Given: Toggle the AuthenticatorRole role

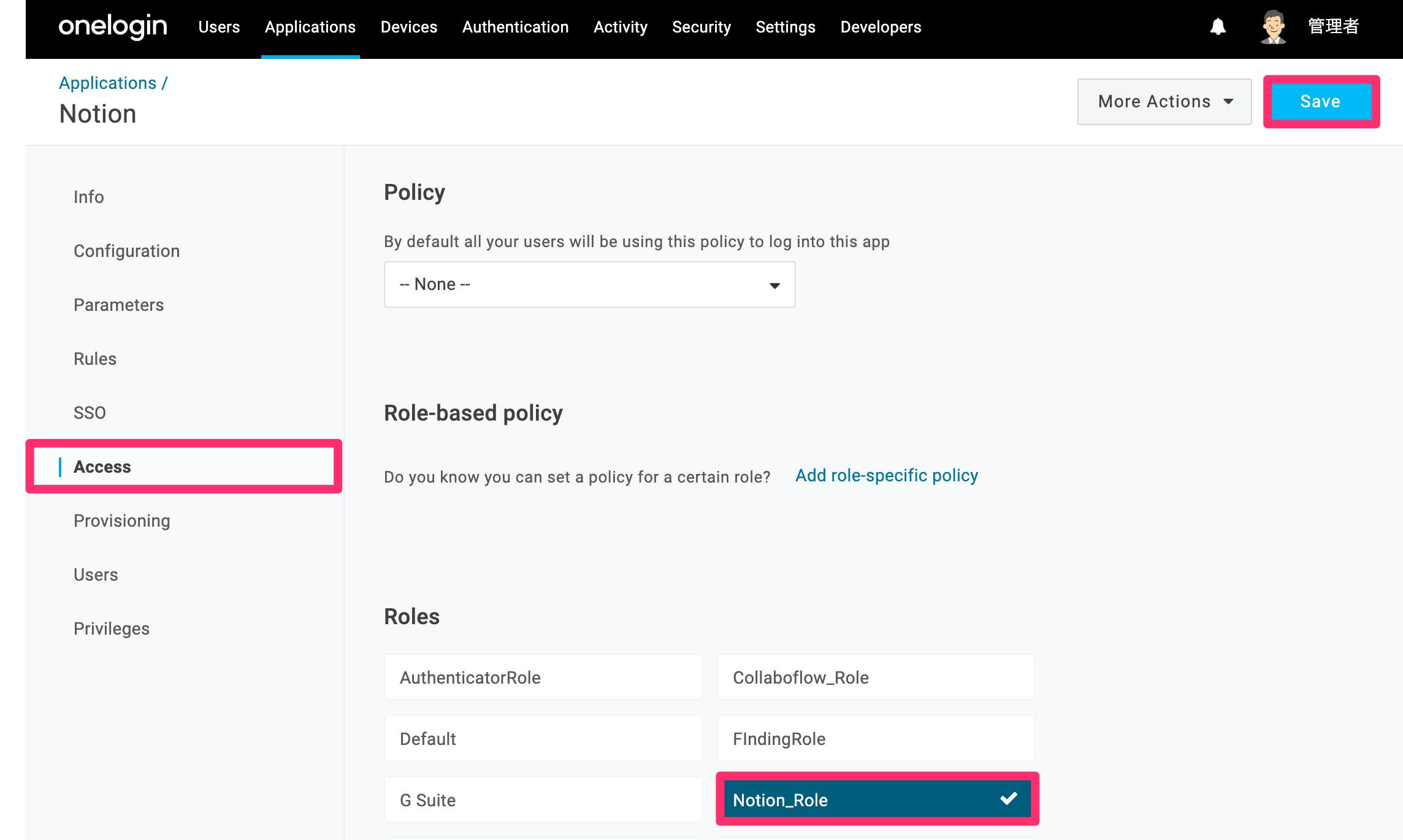Looking at the screenshot, I should [x=543, y=678].
